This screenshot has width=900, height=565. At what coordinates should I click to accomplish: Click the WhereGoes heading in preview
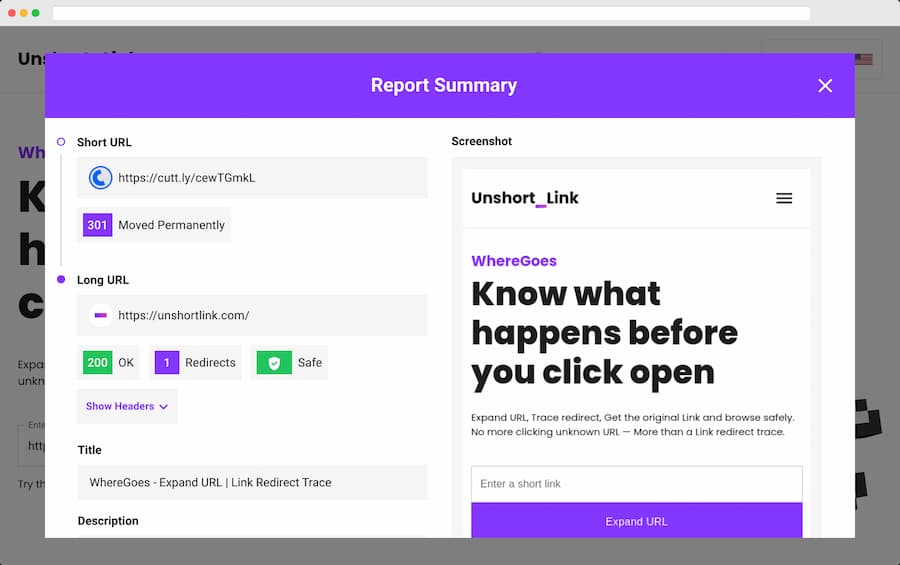coord(514,261)
